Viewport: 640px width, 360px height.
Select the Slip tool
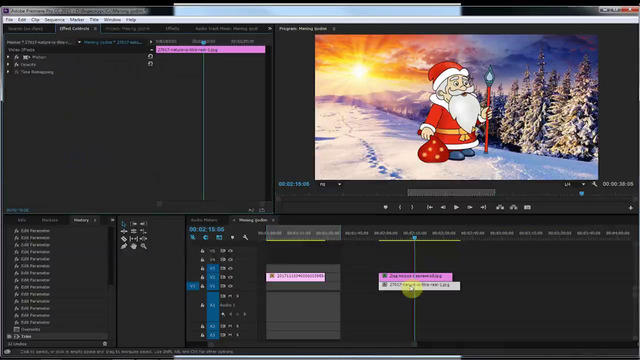coord(133,239)
